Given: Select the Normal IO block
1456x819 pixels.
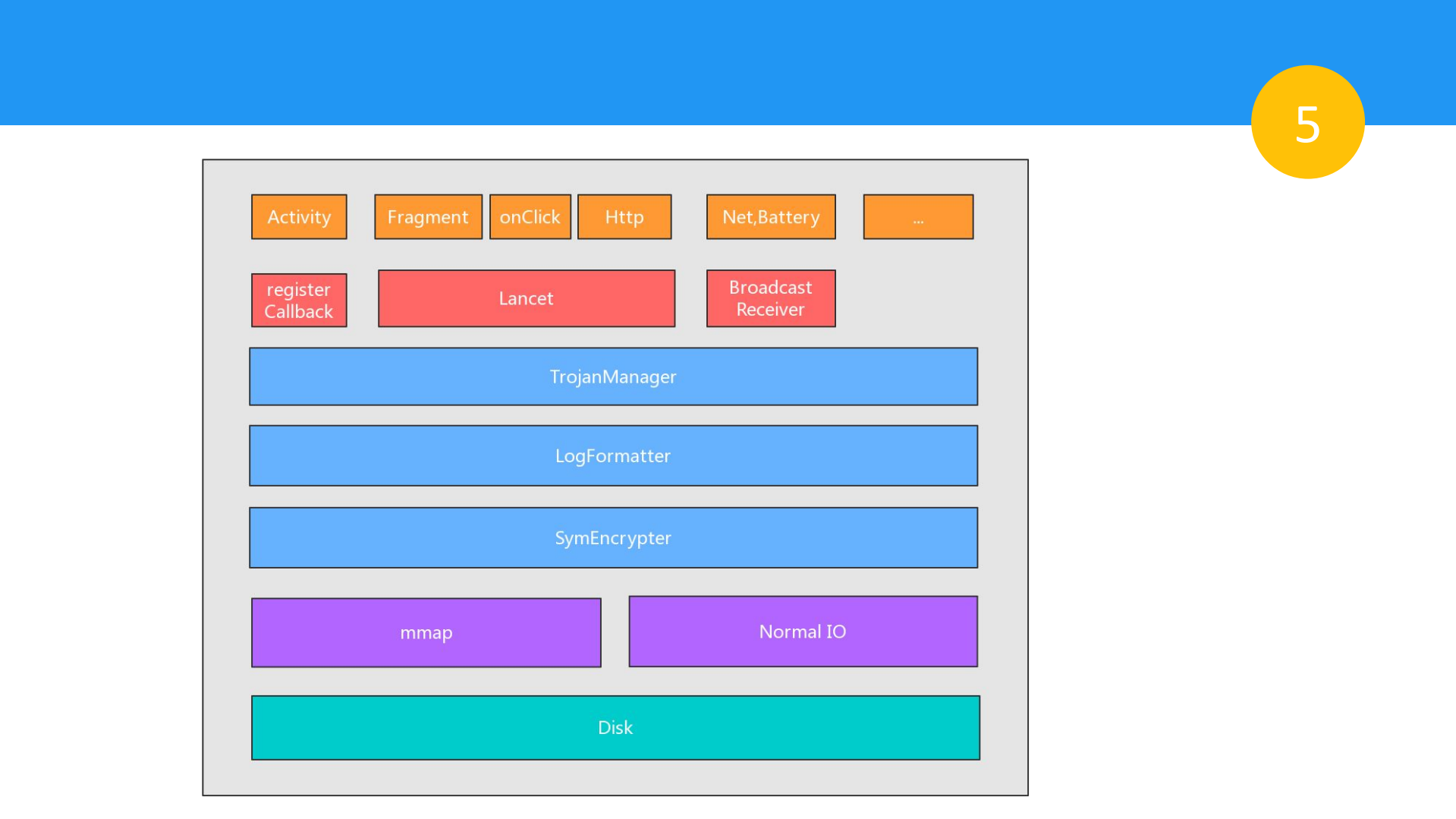Looking at the screenshot, I should coord(803,632).
